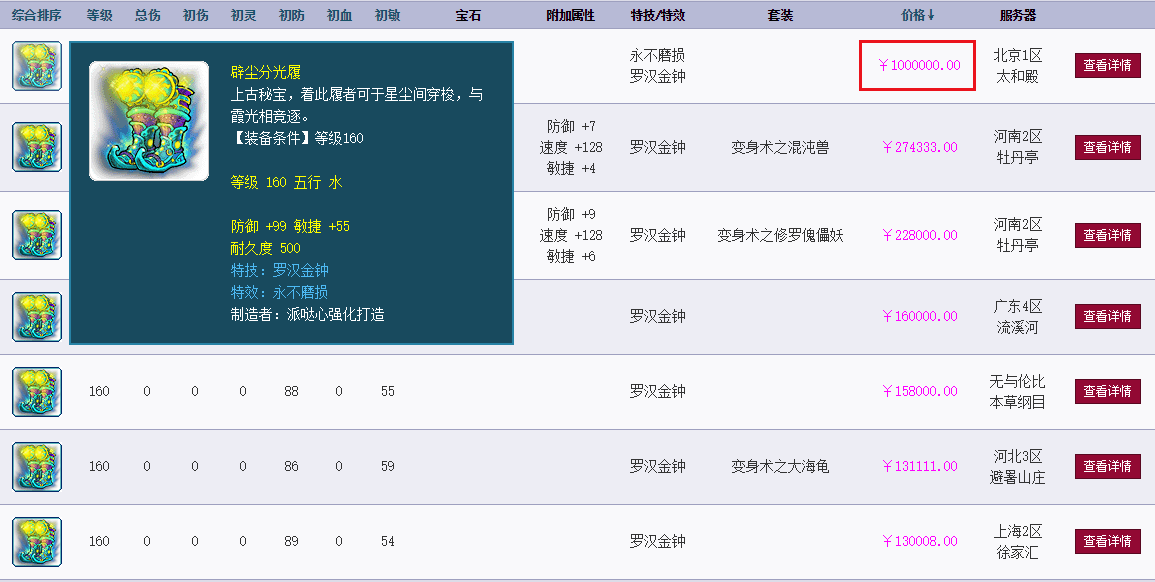Click set name 变身术之修罗傀儡妖
The height and width of the screenshot is (582, 1155).
pos(780,235)
